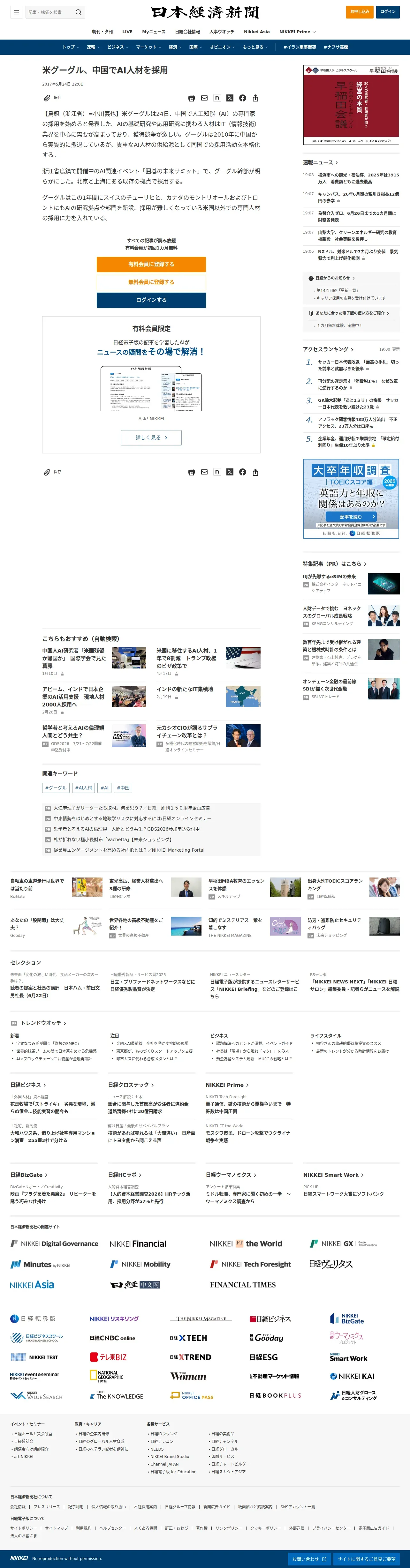Expand the マーケット dropdown menu
The width and height of the screenshot is (410, 1568).
pyautogui.click(x=148, y=47)
